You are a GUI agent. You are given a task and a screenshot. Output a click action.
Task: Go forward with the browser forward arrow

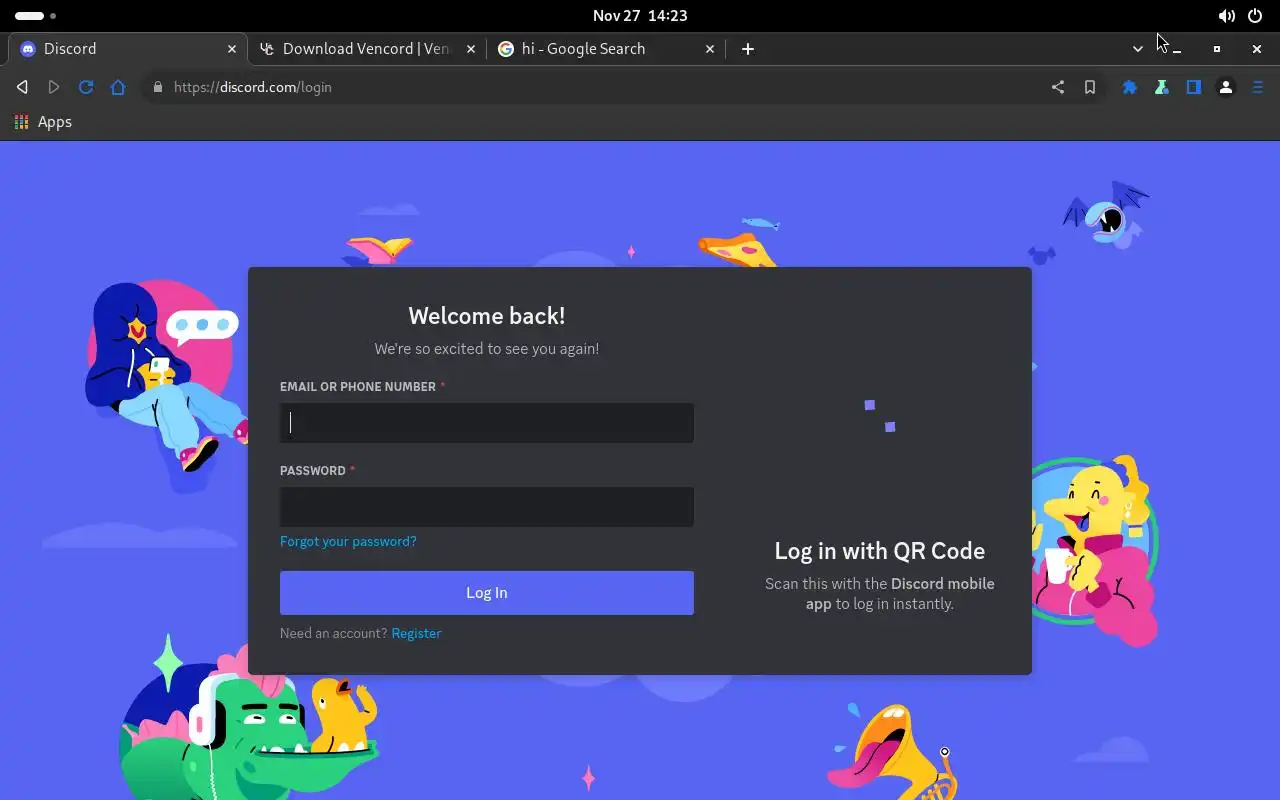(54, 87)
